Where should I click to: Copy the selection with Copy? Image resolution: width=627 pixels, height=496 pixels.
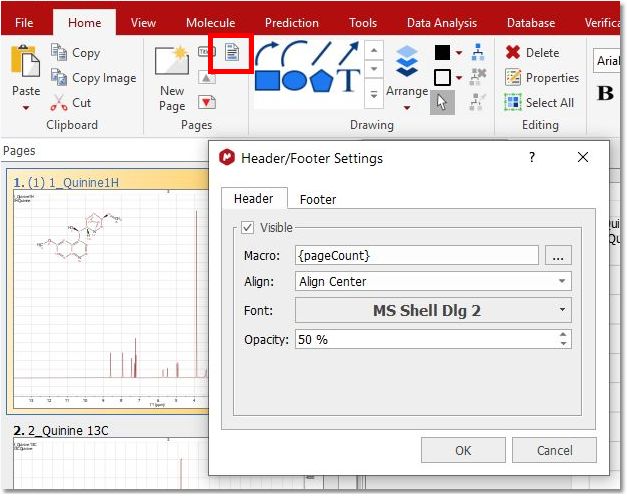[76, 53]
